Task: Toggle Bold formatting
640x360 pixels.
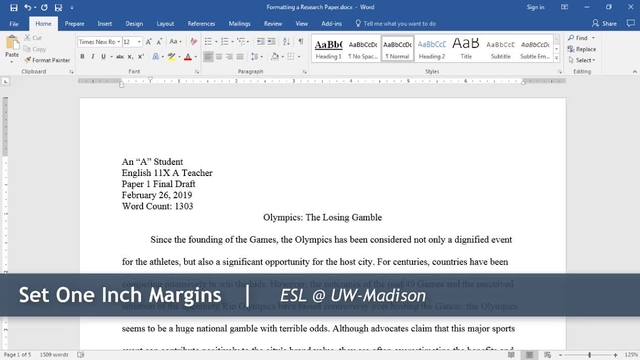Action: tap(82, 57)
